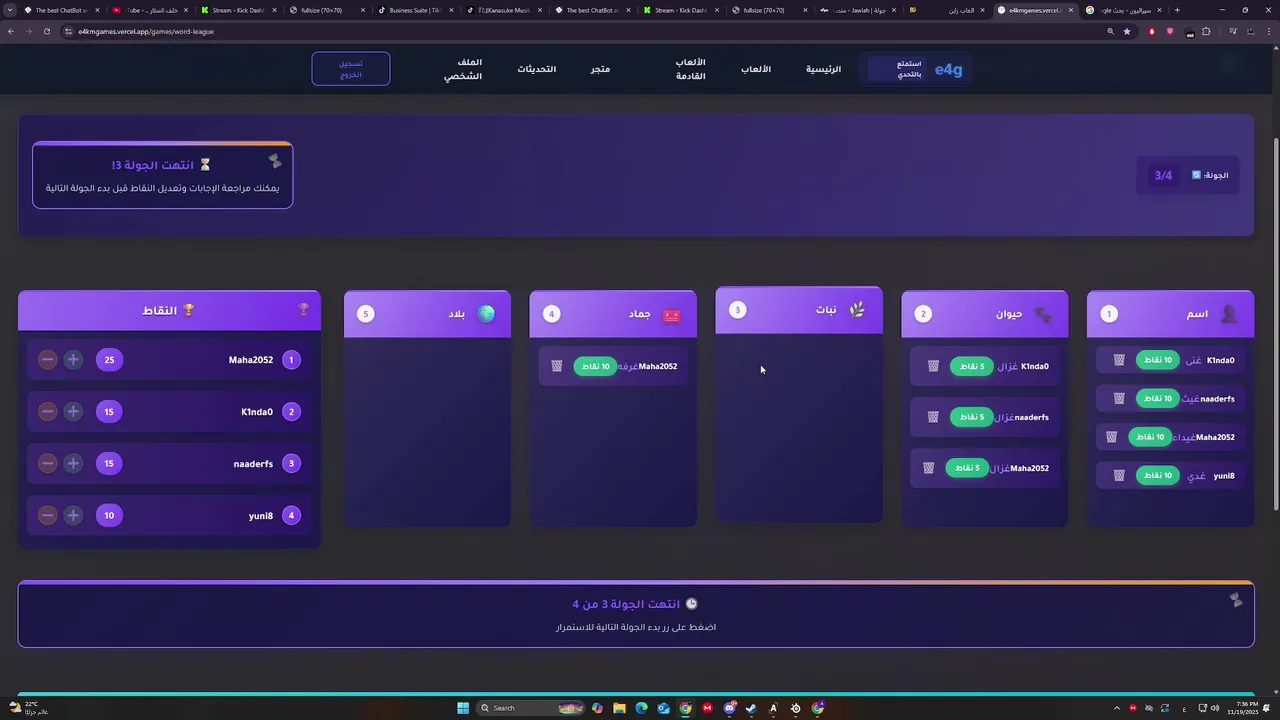Delete Maha2052's غرفة answer in the جماد column
The image size is (1280, 720).
[x=557, y=366]
